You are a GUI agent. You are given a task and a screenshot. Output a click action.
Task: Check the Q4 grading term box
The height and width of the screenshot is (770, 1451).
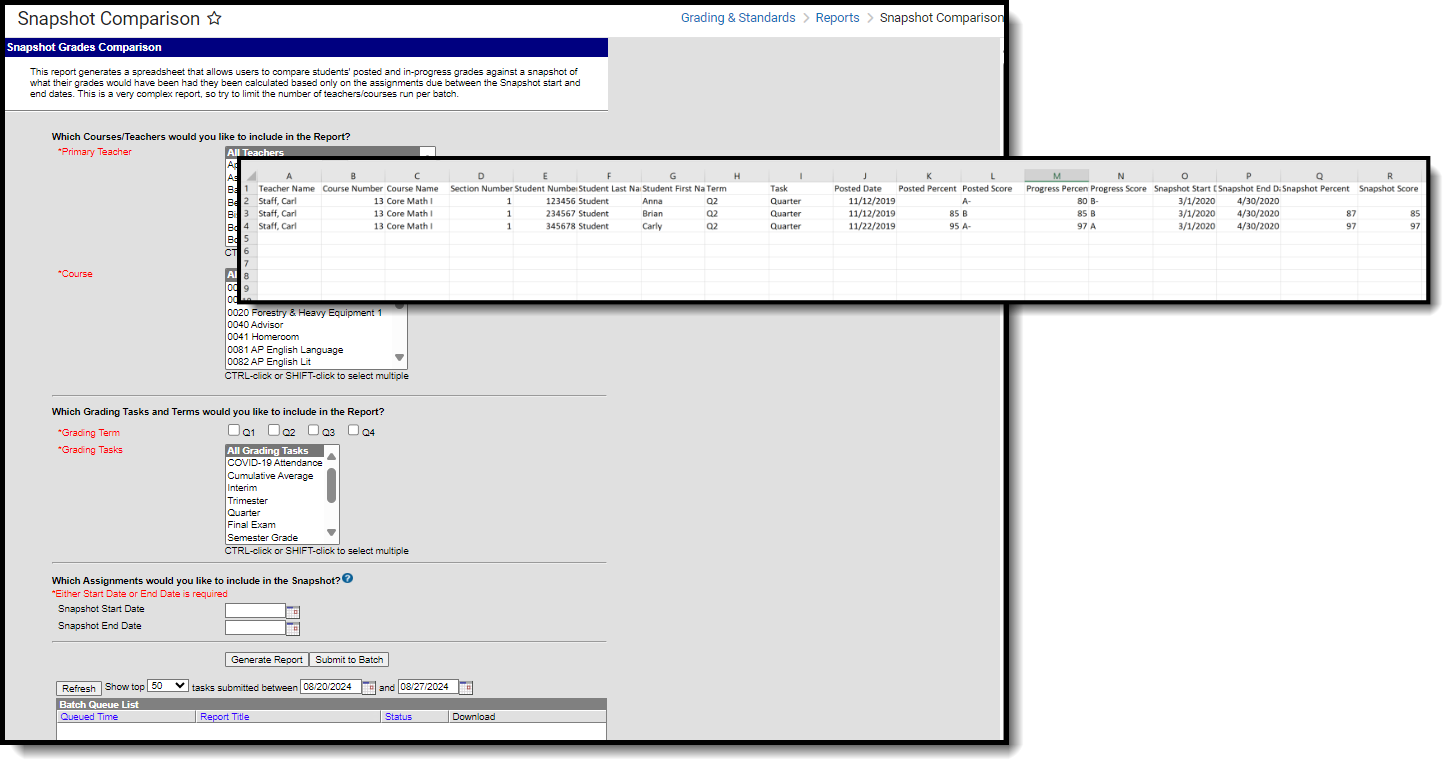point(354,431)
